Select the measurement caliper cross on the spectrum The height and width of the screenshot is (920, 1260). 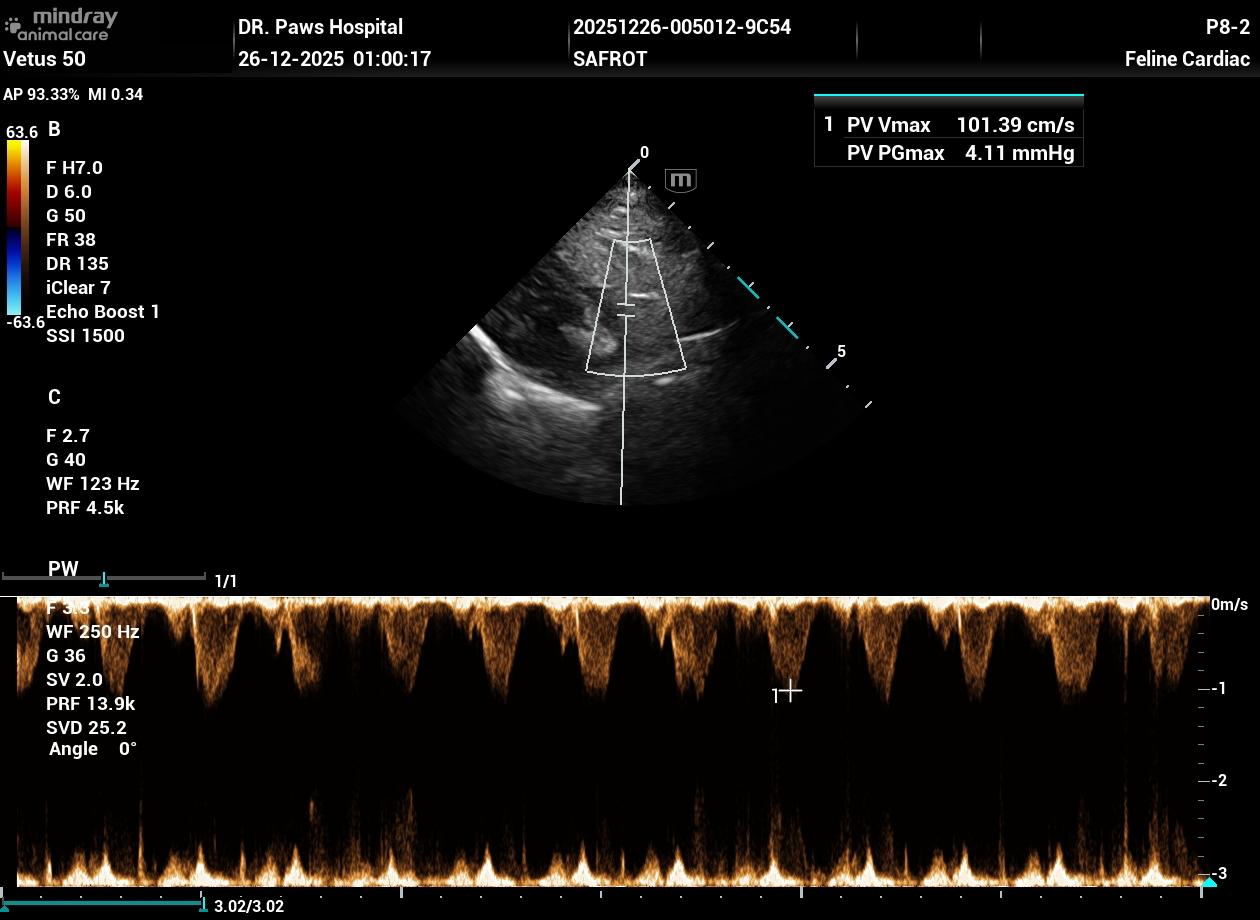pyautogui.click(x=790, y=691)
